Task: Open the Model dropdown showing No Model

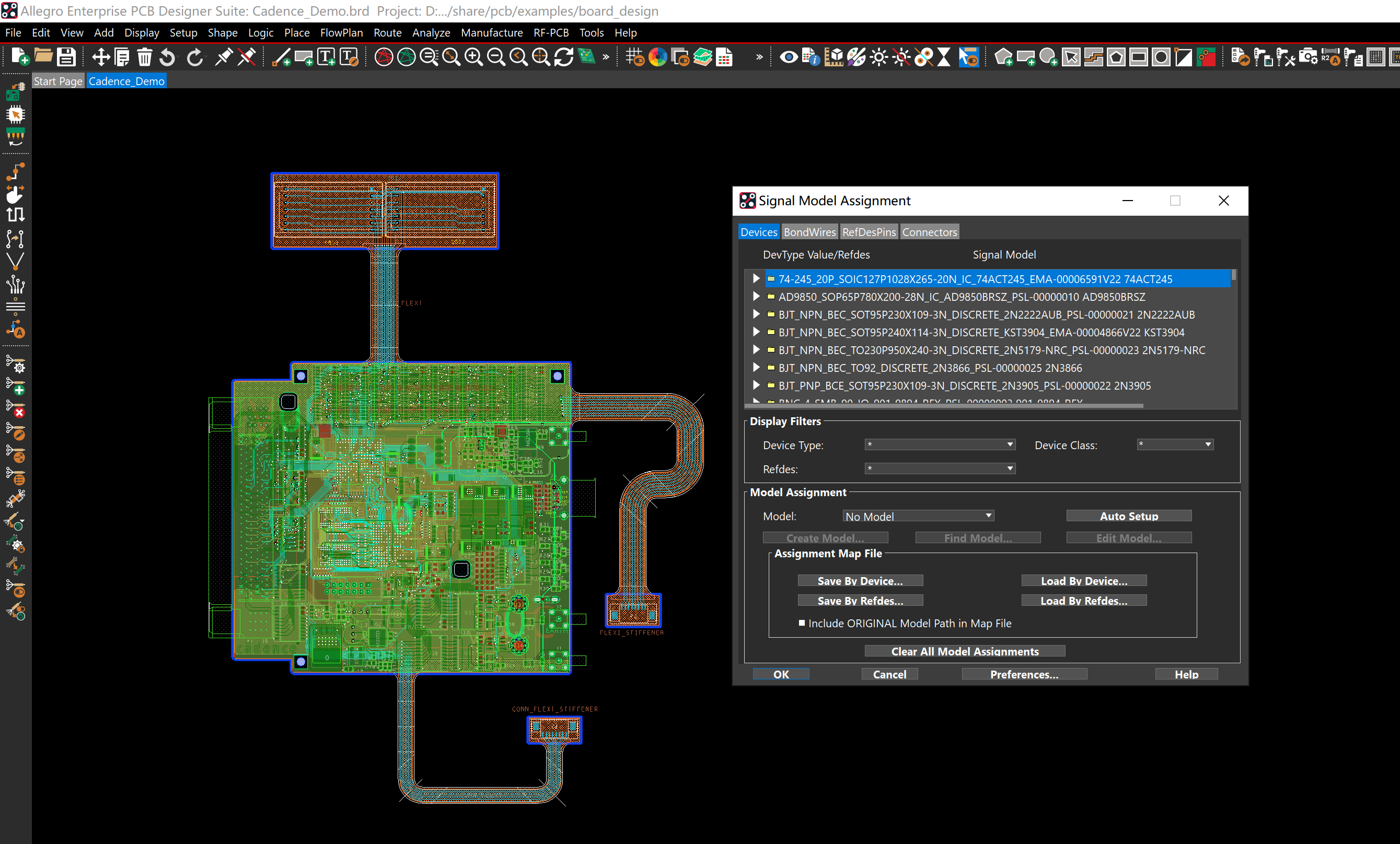Action: tap(918, 515)
